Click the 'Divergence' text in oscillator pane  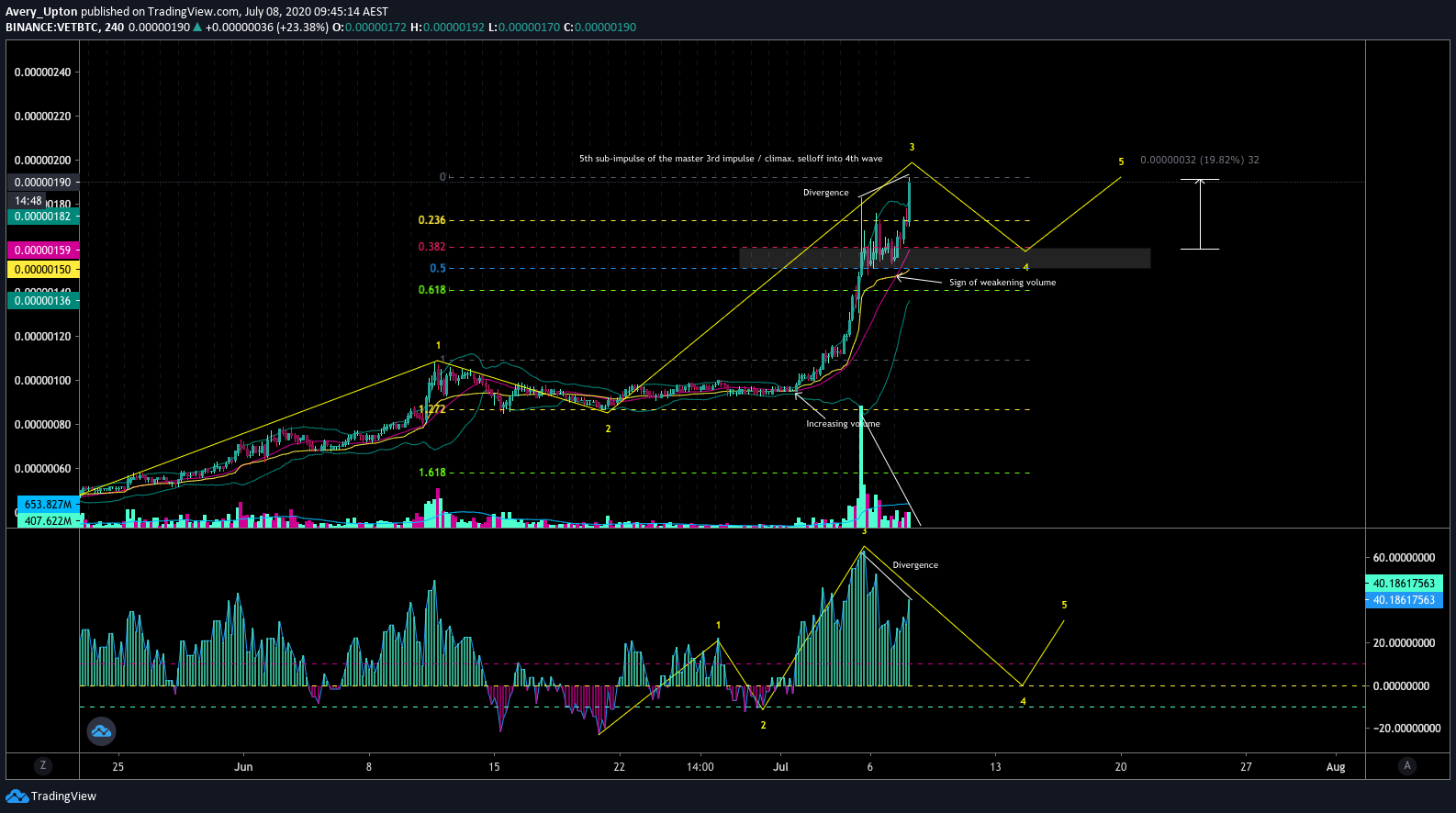[915, 565]
